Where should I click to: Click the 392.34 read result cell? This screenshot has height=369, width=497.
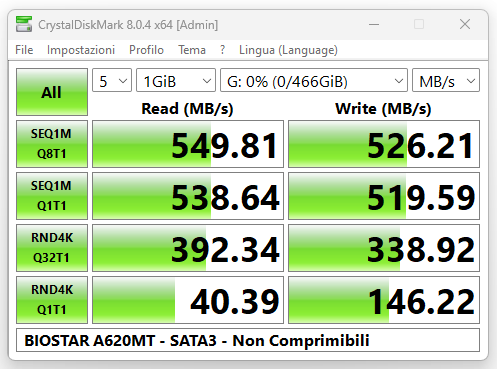(188, 248)
